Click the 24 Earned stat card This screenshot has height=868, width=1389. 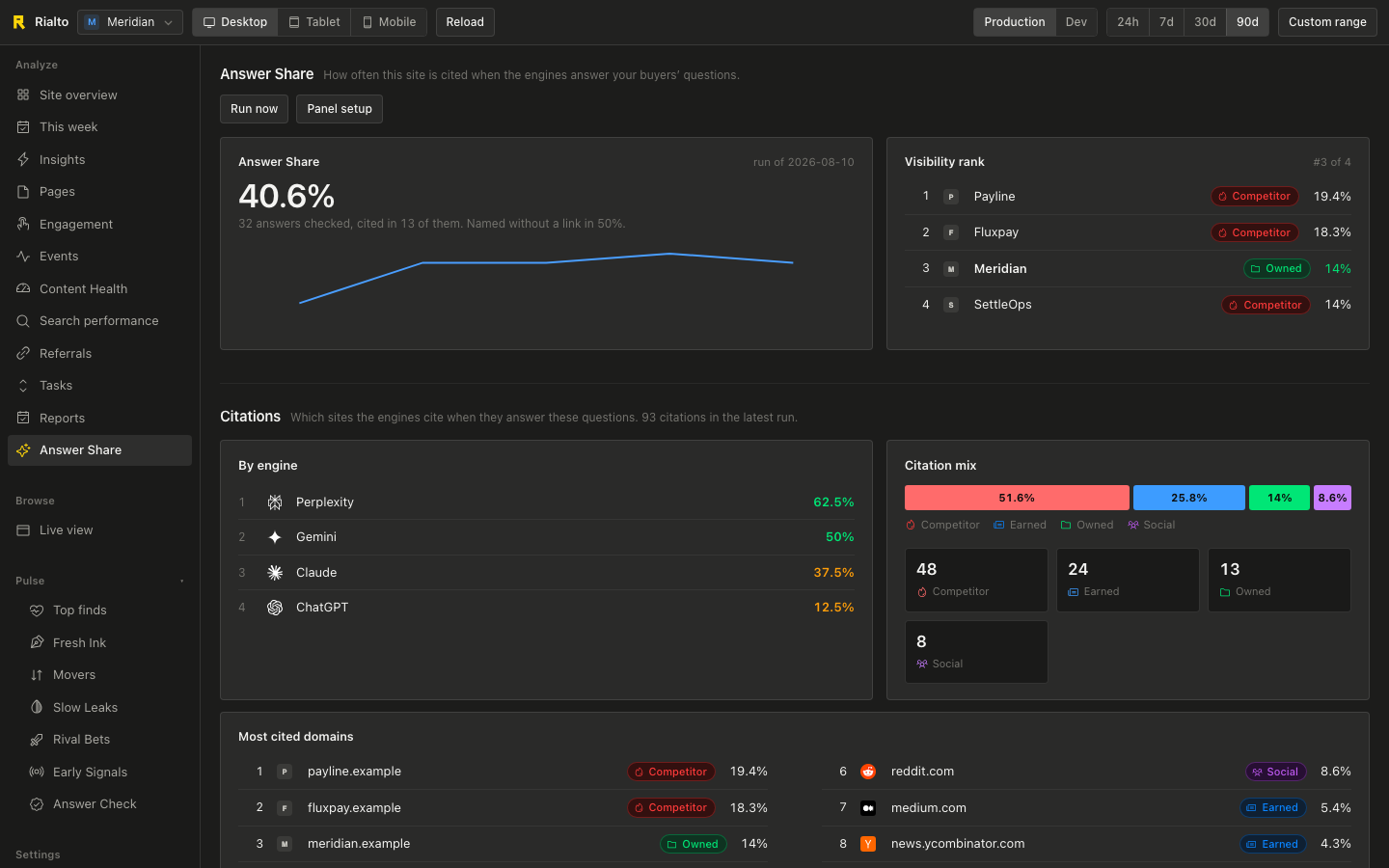tap(1128, 580)
